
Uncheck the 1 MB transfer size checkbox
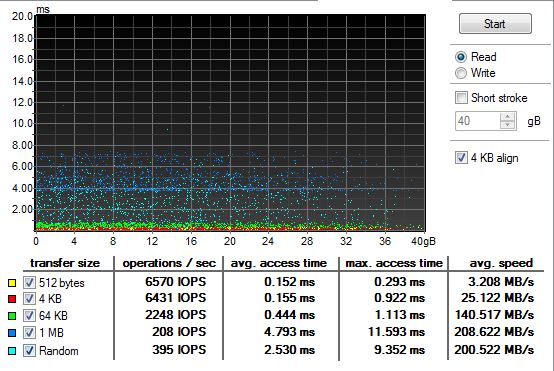point(29,332)
